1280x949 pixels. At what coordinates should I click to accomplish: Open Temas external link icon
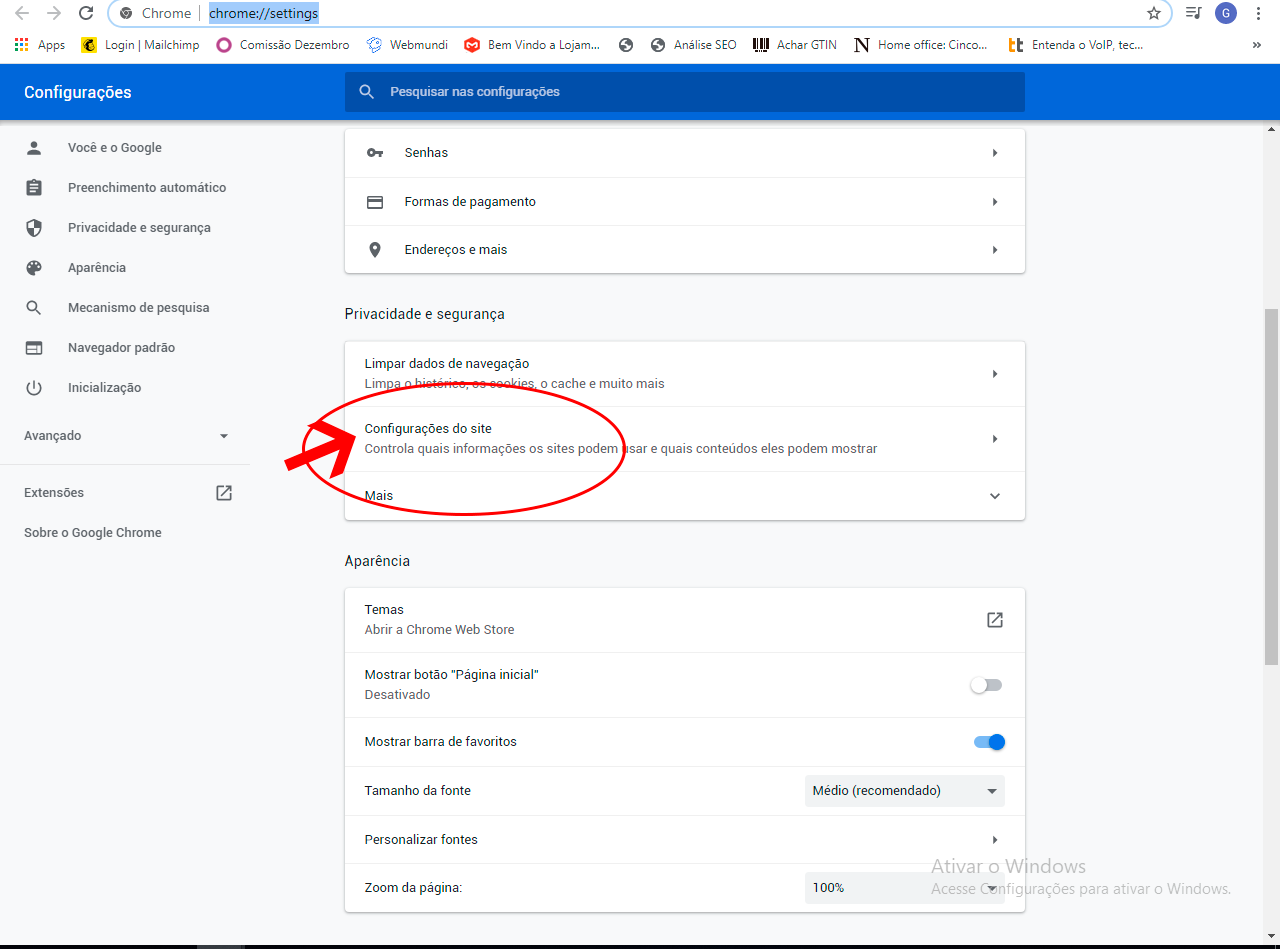pos(994,620)
